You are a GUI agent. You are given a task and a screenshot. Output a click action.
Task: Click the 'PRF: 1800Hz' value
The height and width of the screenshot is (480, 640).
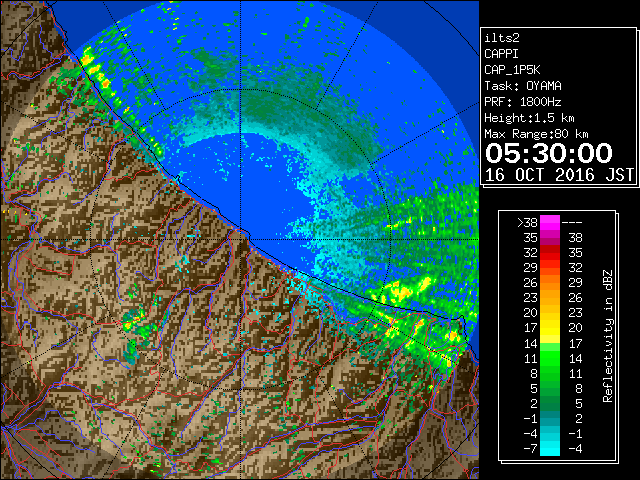523,102
